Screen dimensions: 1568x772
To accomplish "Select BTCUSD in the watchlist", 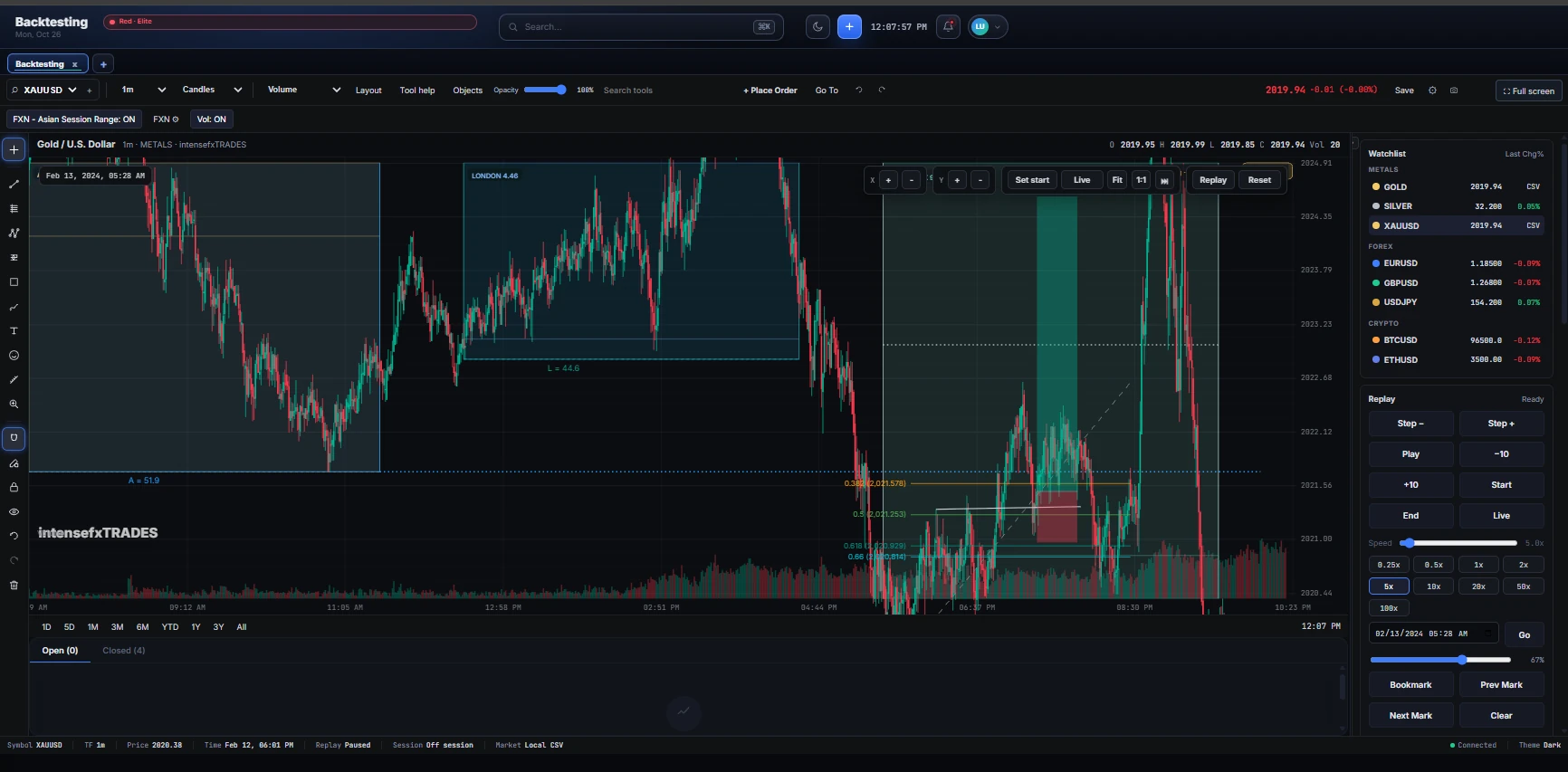I will point(1457,340).
